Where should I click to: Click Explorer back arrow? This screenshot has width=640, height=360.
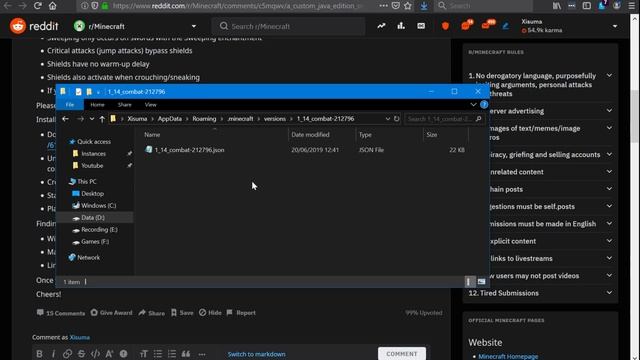coord(65,119)
